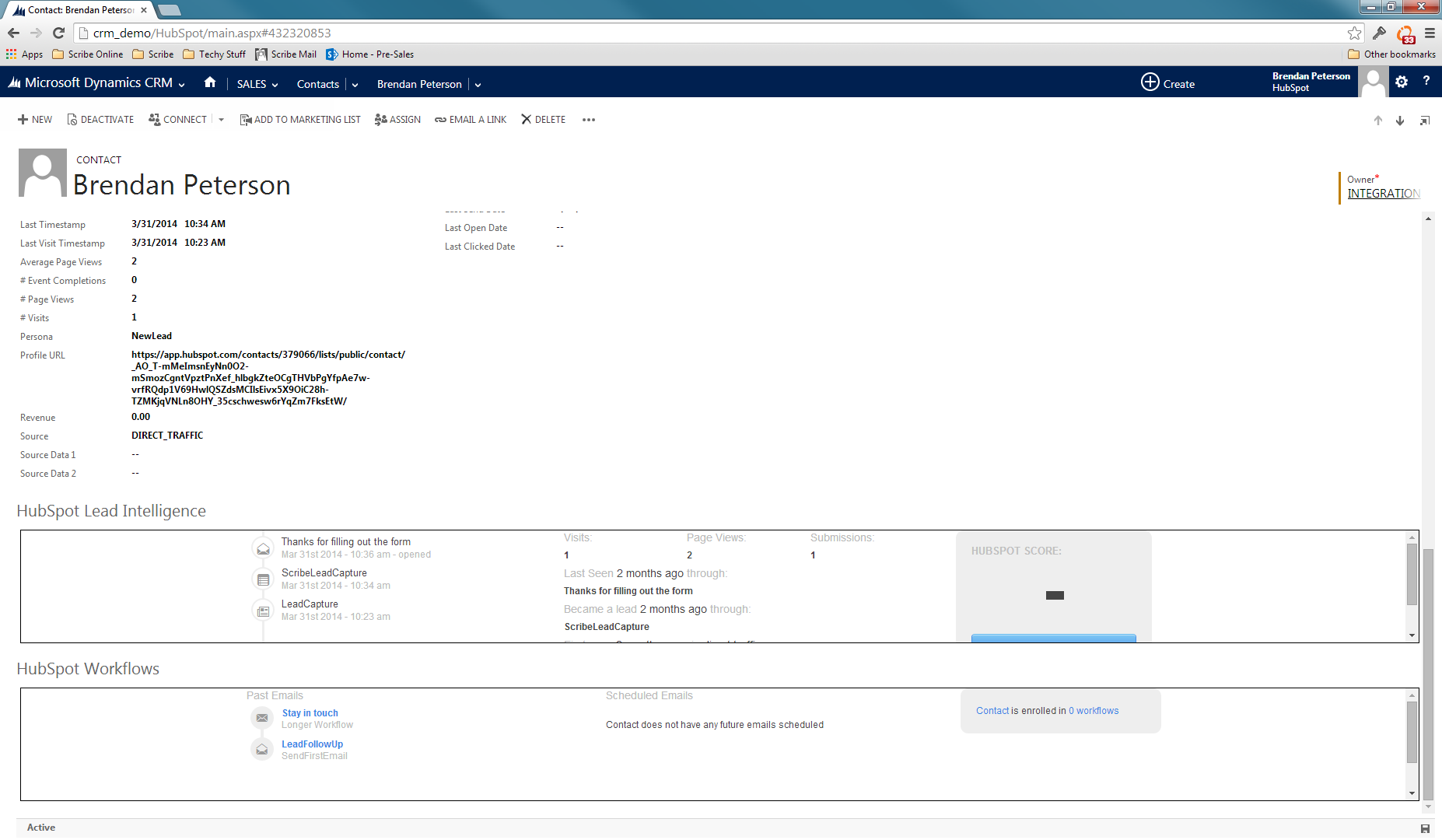Open the Stay in touch email link
Image resolution: width=1442 pixels, height=840 pixels.
click(310, 713)
